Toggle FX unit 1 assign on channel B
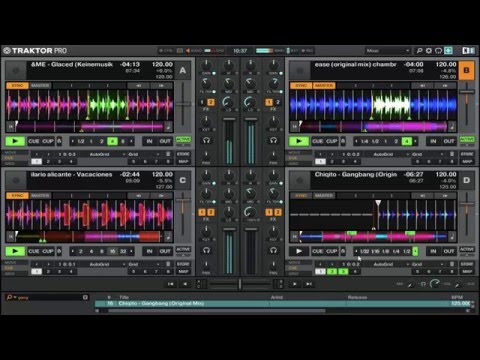 (x=269, y=102)
